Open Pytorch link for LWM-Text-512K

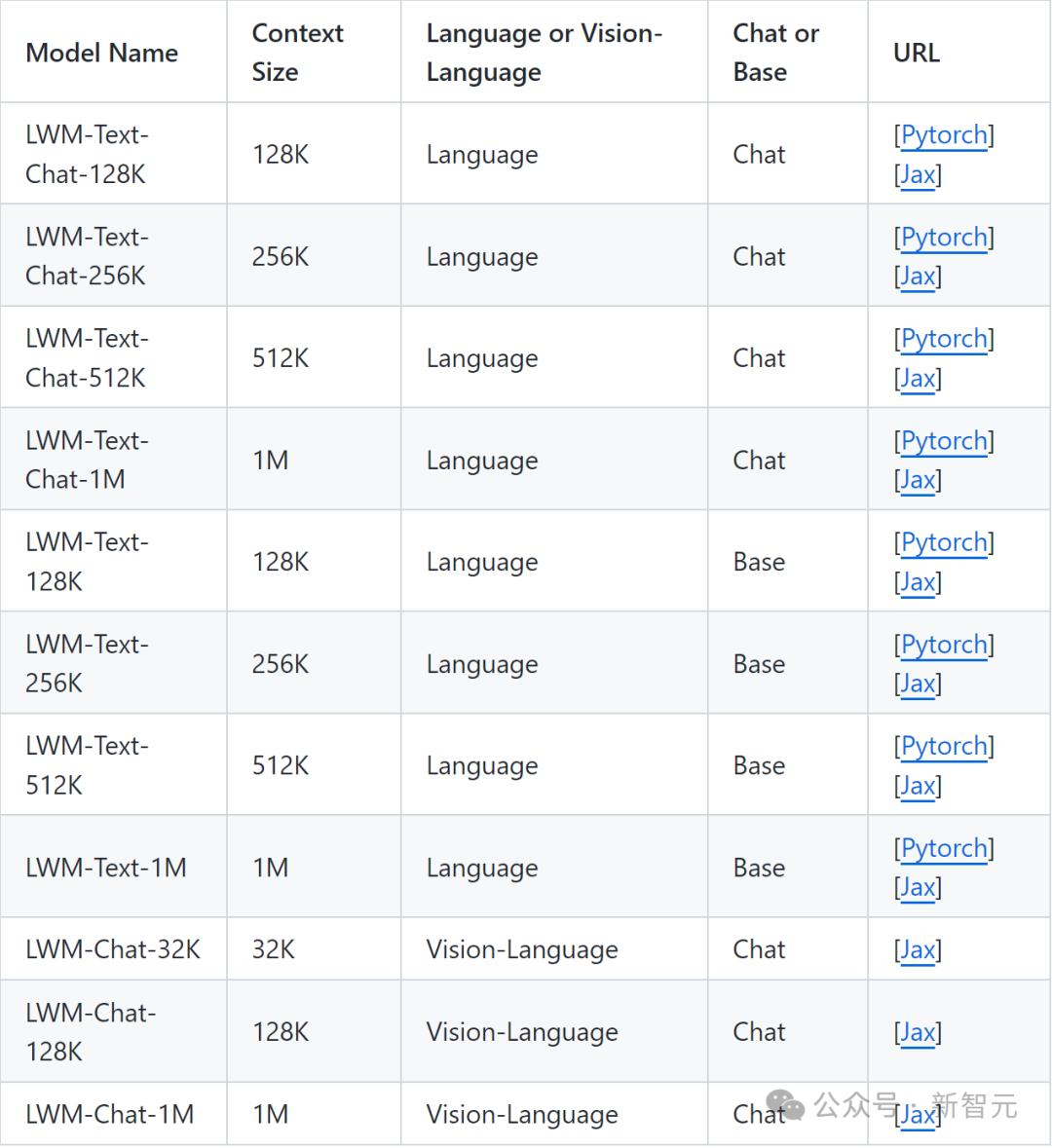pyautogui.click(x=944, y=746)
